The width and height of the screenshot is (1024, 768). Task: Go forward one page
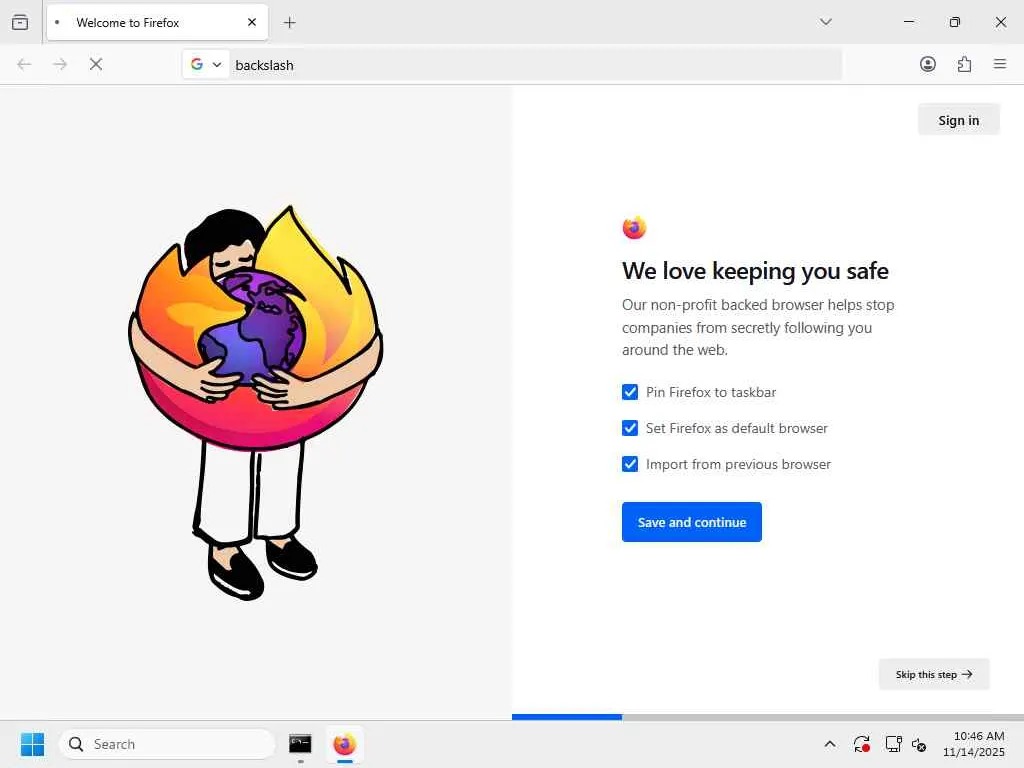click(x=60, y=64)
